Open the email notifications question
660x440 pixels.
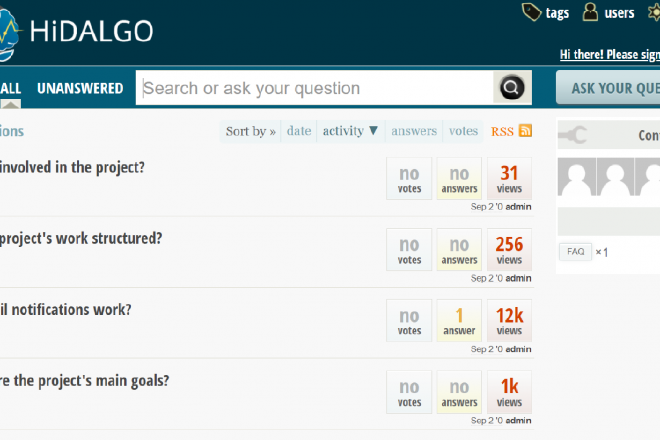[65, 310]
